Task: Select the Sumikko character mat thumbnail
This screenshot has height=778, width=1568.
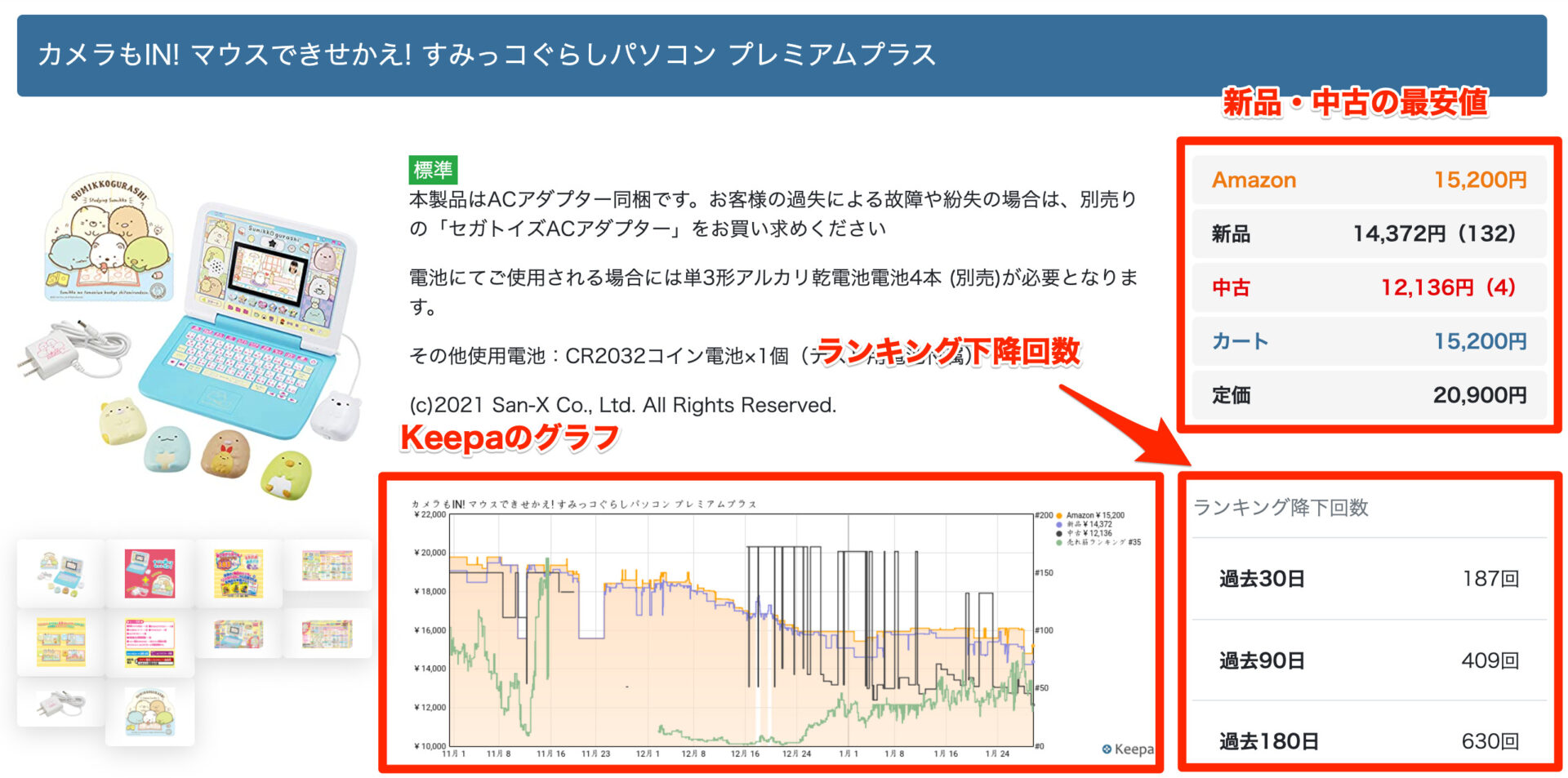Action: pyautogui.click(x=149, y=712)
